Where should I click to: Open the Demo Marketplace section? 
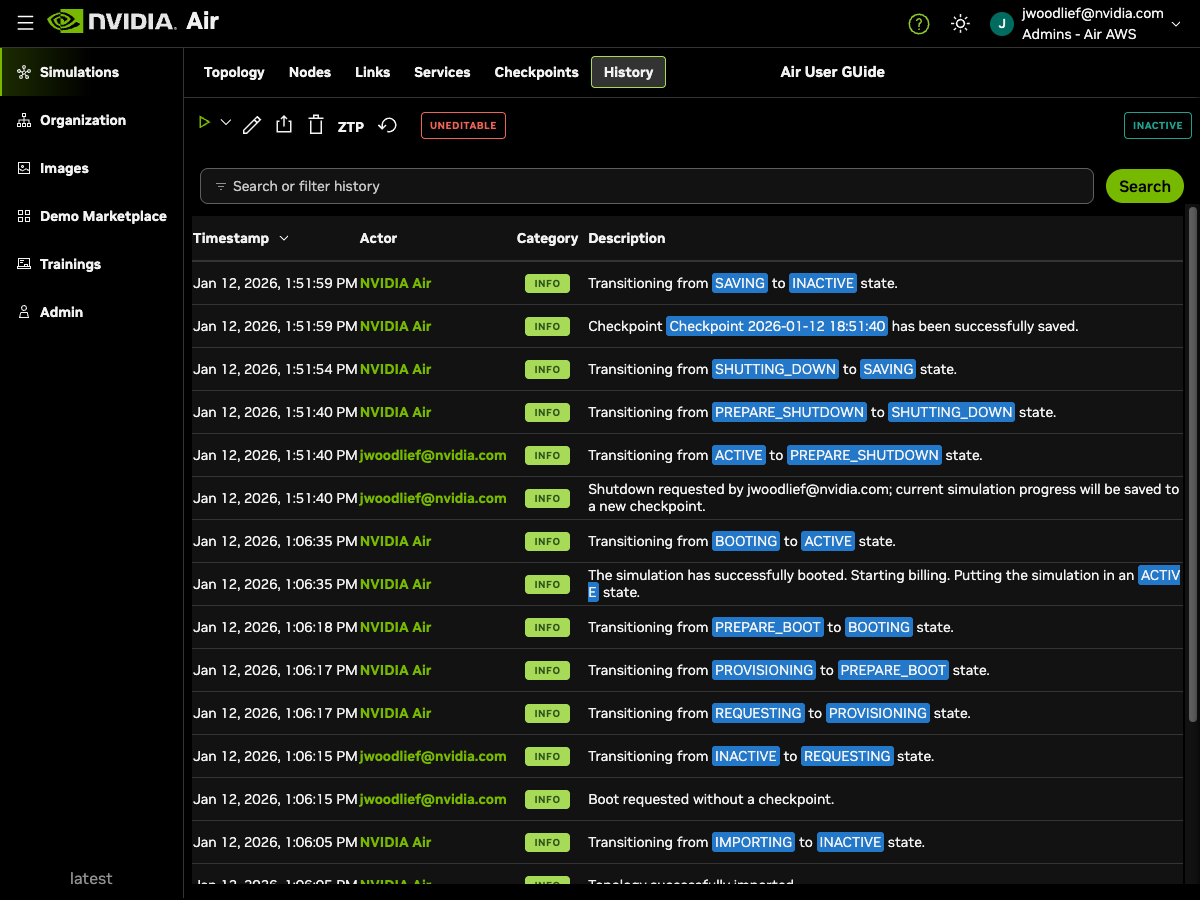pos(103,216)
